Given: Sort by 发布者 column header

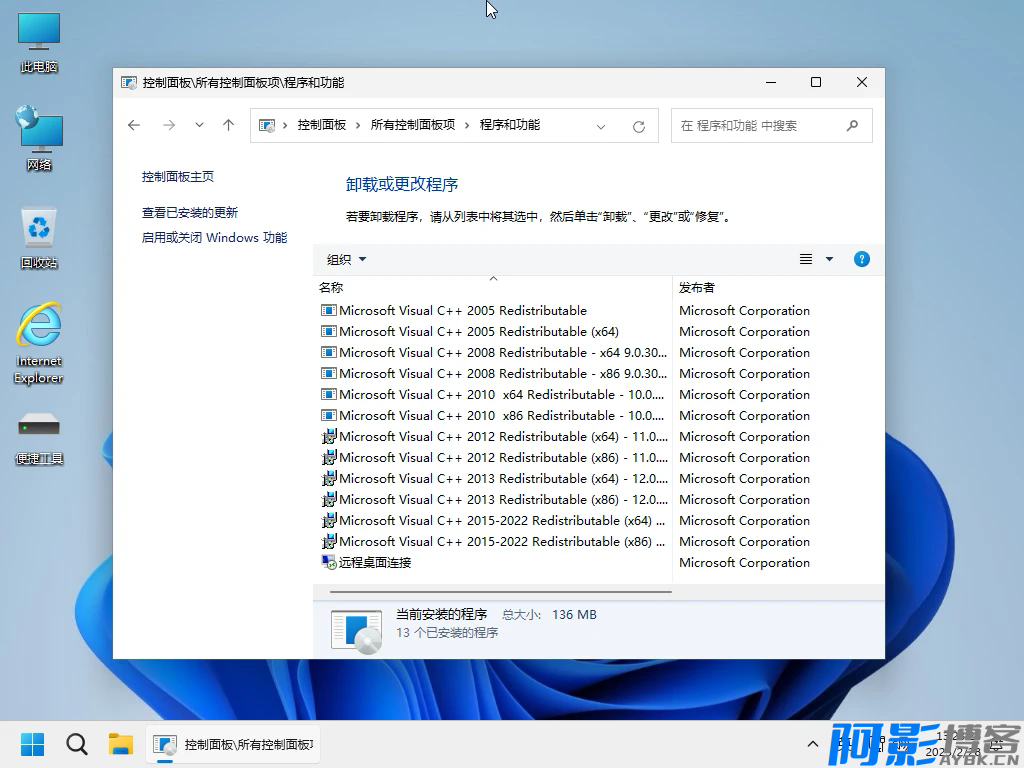Looking at the screenshot, I should [778, 287].
